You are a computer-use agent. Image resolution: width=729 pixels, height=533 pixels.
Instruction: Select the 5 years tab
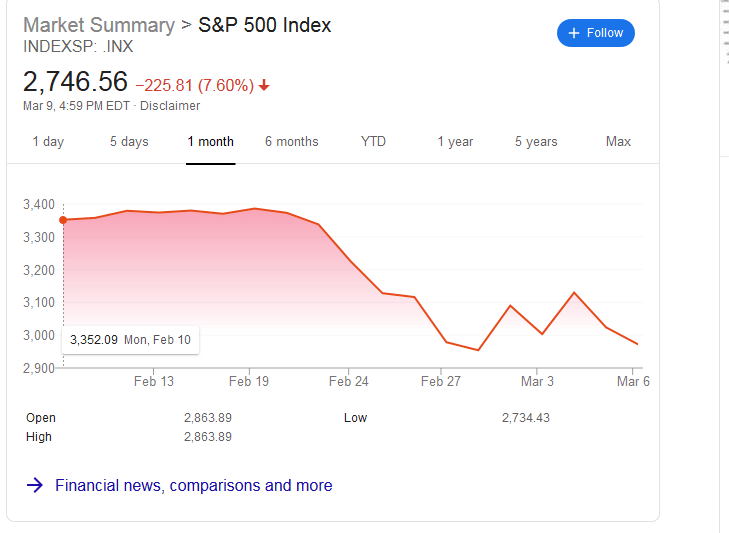click(536, 142)
